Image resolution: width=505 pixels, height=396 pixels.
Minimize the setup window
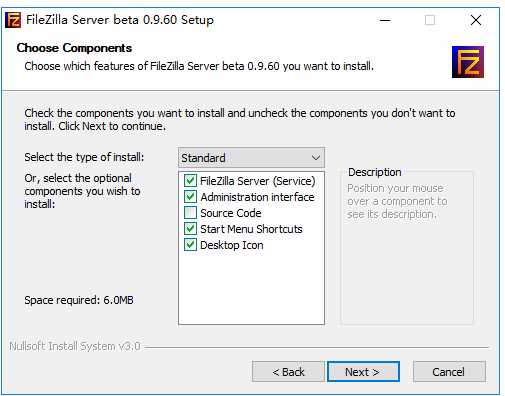pyautogui.click(x=385, y=20)
